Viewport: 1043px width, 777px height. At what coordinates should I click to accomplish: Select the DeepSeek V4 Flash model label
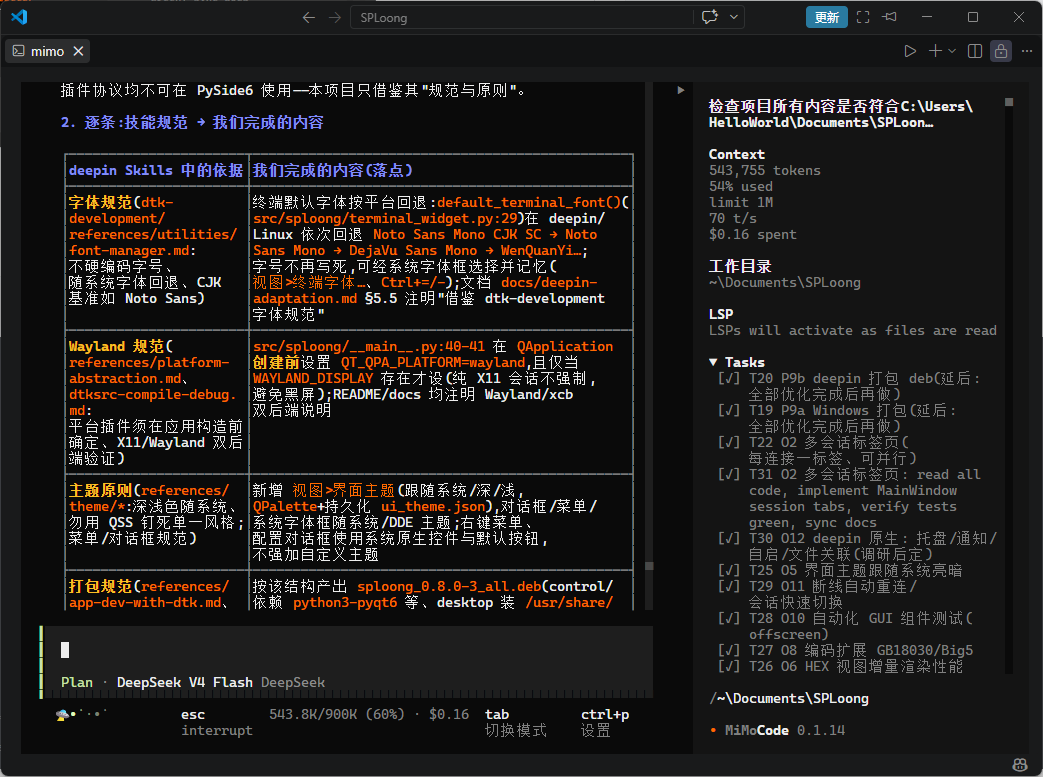[x=185, y=683]
